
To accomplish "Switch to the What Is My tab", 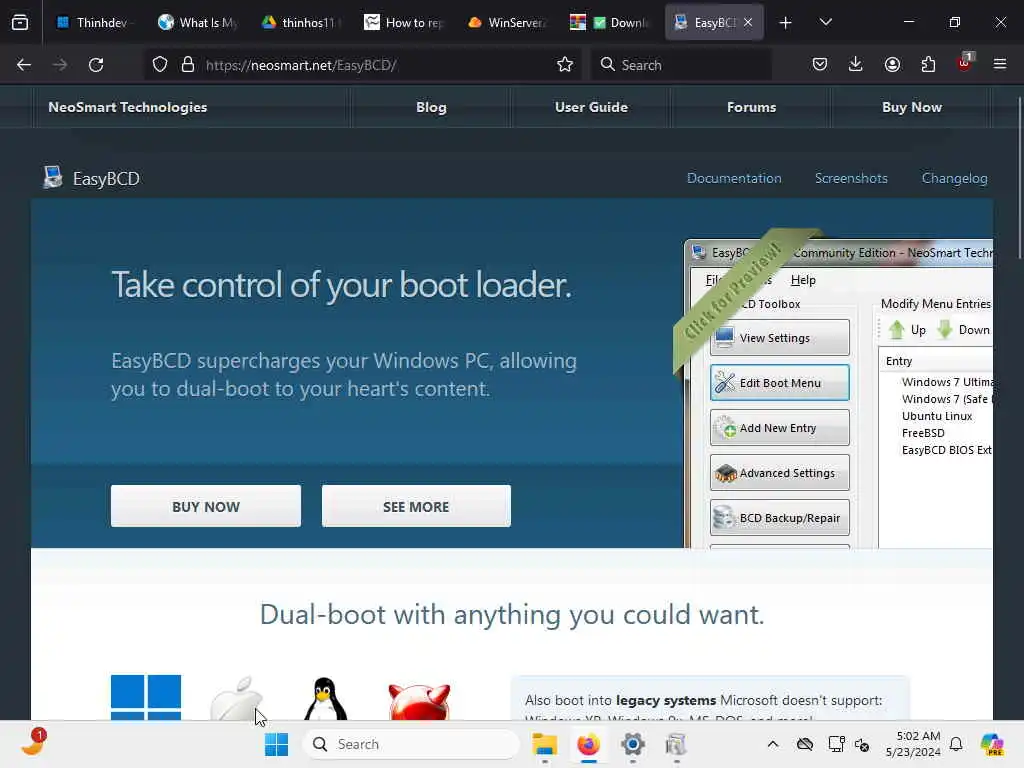I will (197, 23).
